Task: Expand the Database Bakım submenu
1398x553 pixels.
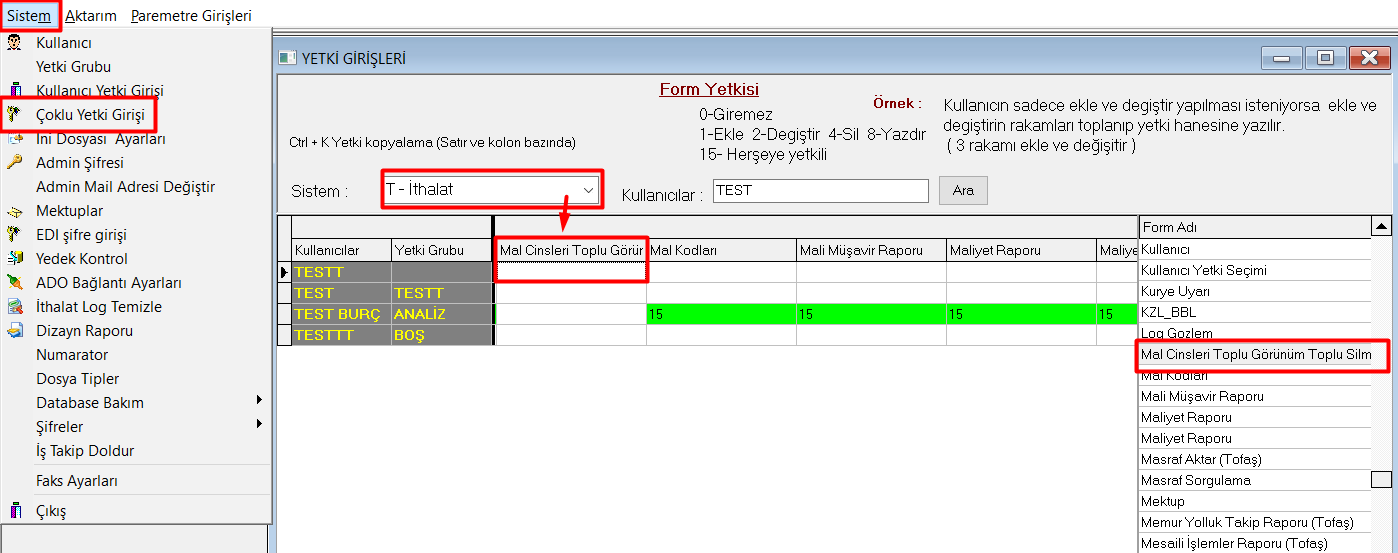Action: tap(259, 401)
